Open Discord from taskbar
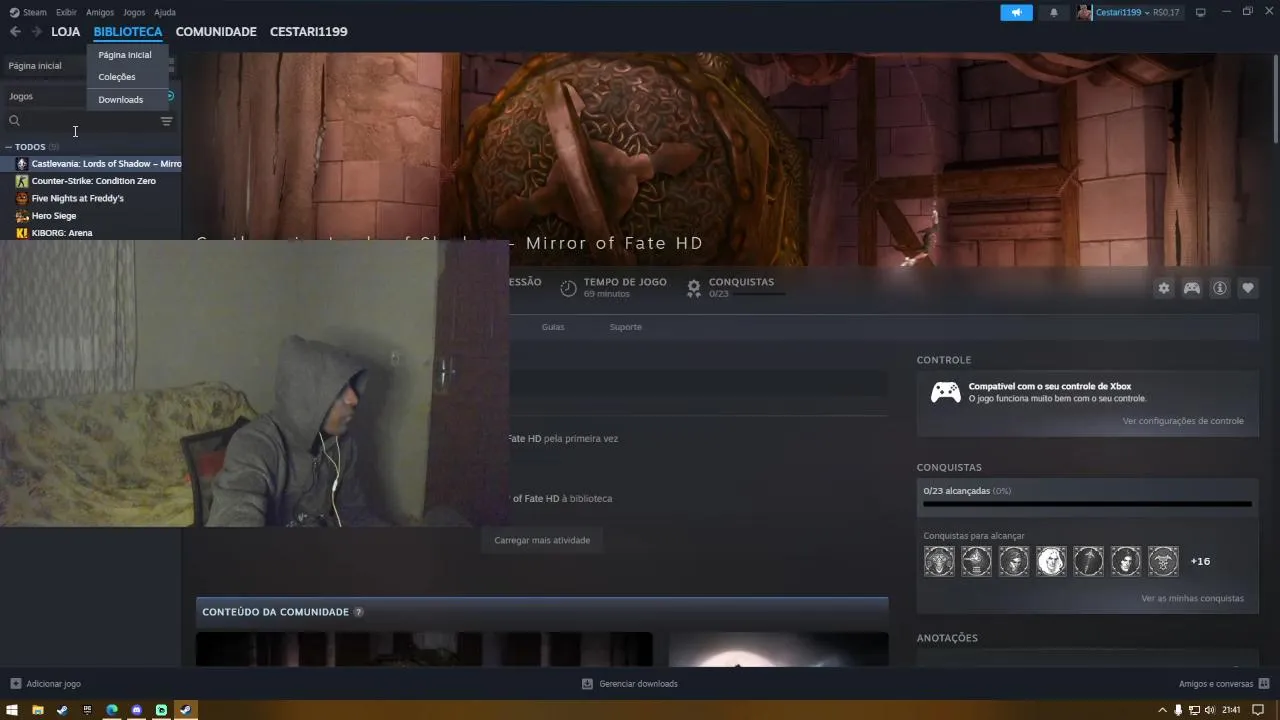 tap(137, 710)
